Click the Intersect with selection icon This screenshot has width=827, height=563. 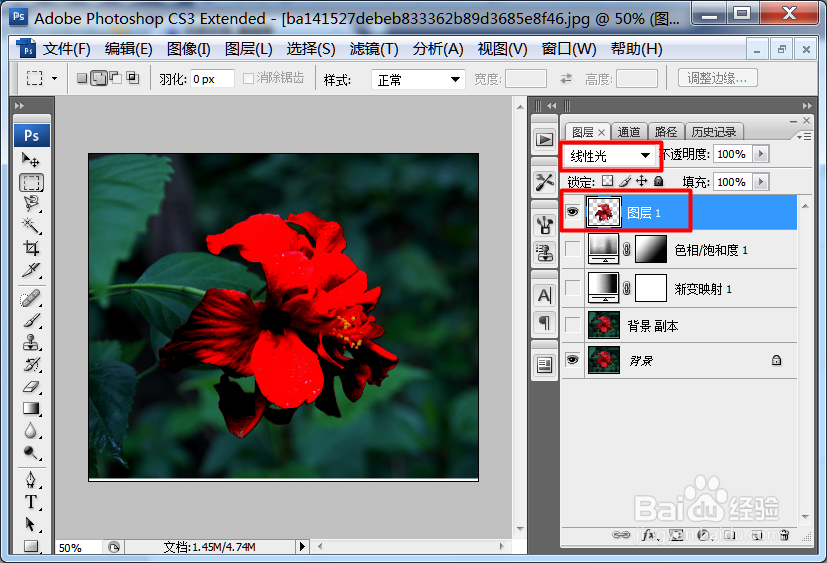tap(133, 78)
